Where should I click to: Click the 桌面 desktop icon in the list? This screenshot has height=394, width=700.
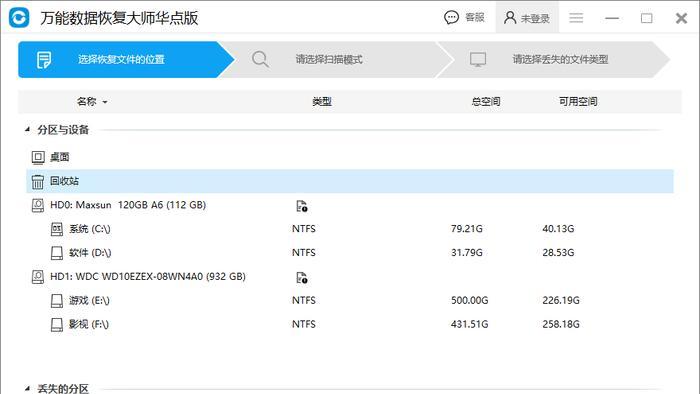tap(38, 157)
